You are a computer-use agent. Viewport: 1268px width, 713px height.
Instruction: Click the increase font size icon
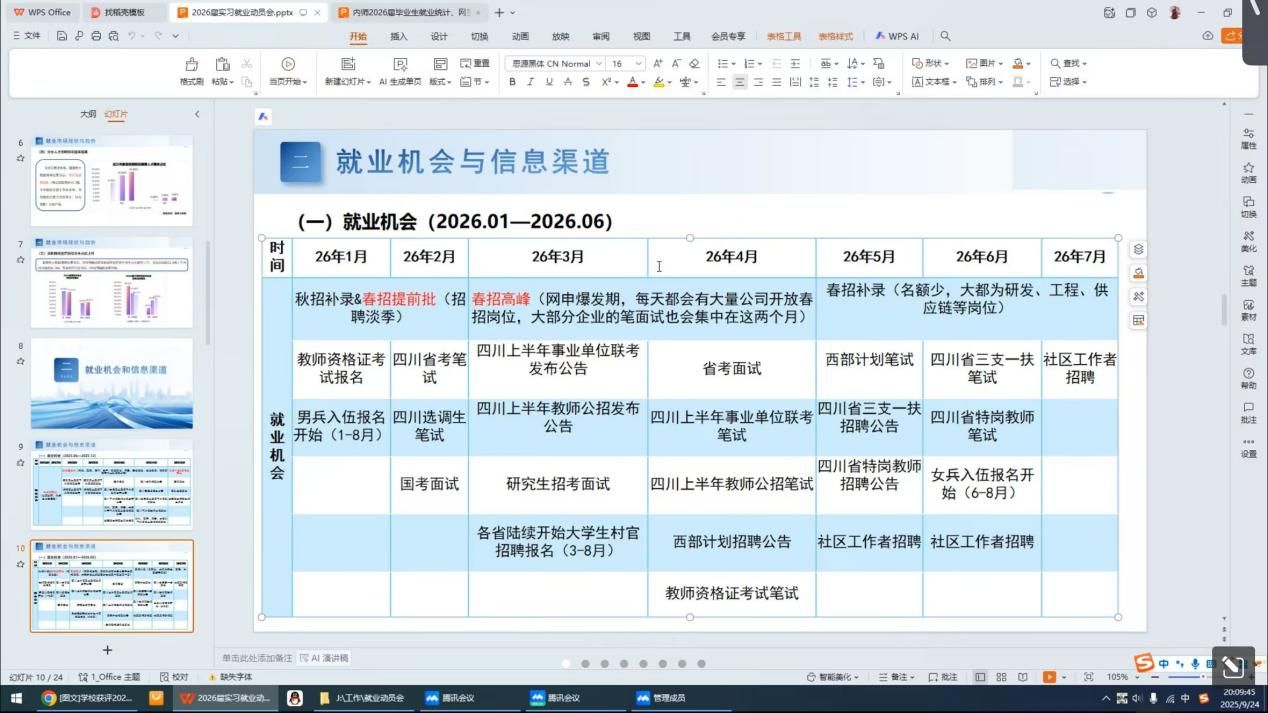point(658,64)
